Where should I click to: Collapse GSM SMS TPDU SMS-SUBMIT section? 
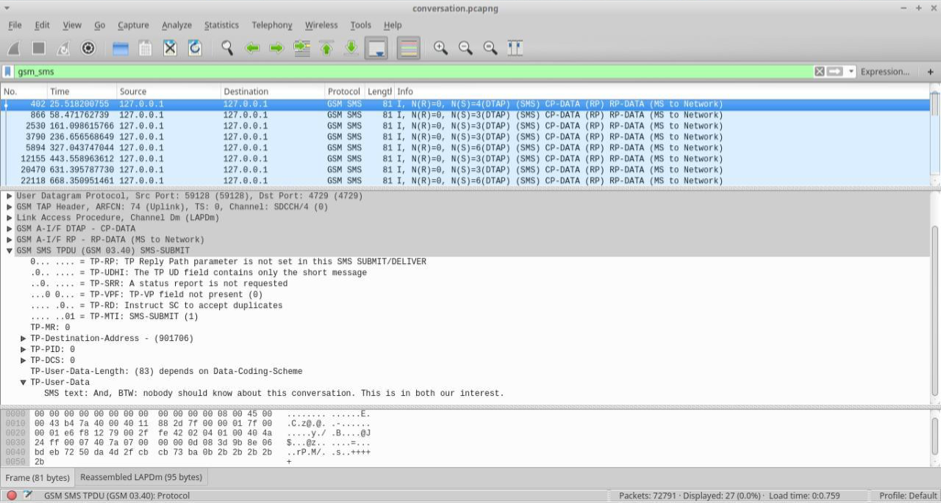[9, 250]
